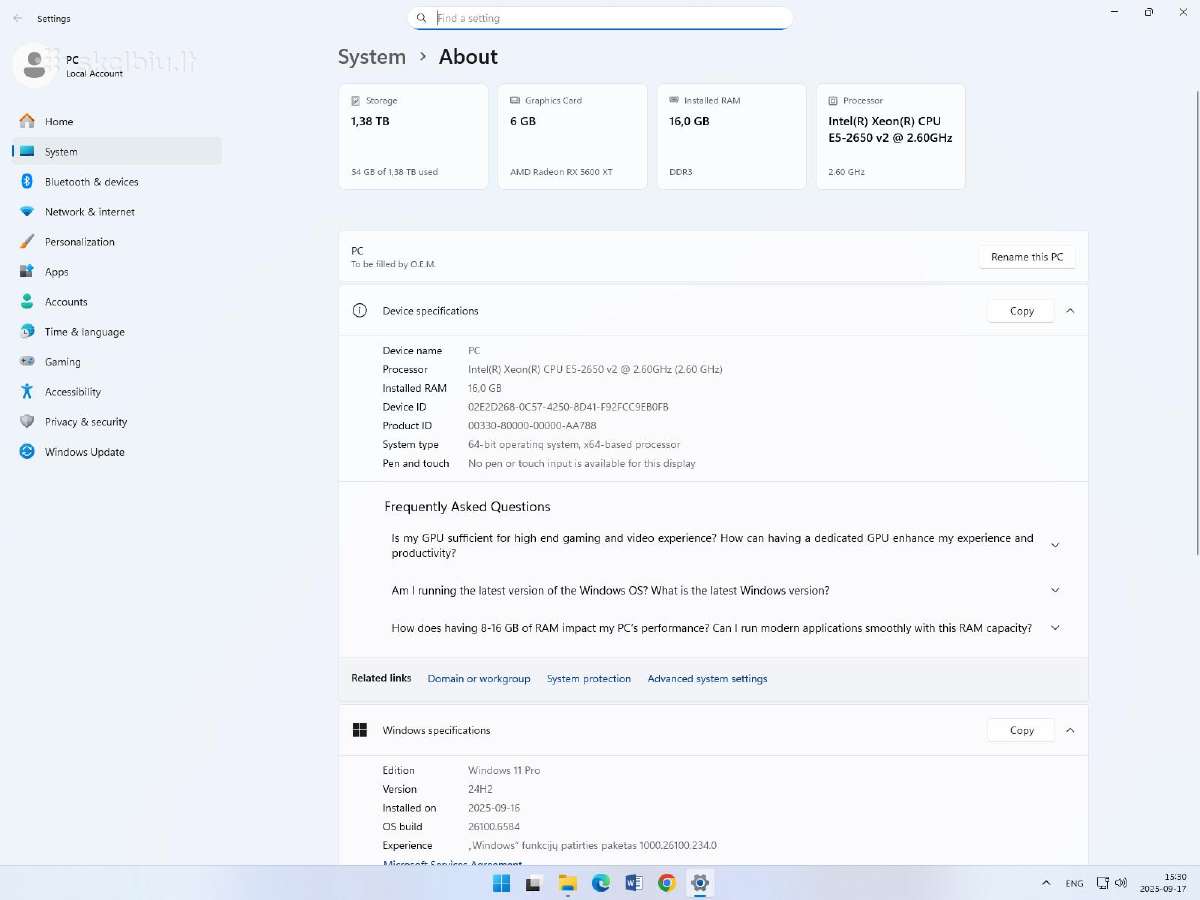Click the Installed on 2025-09-16 value

pyautogui.click(x=494, y=808)
